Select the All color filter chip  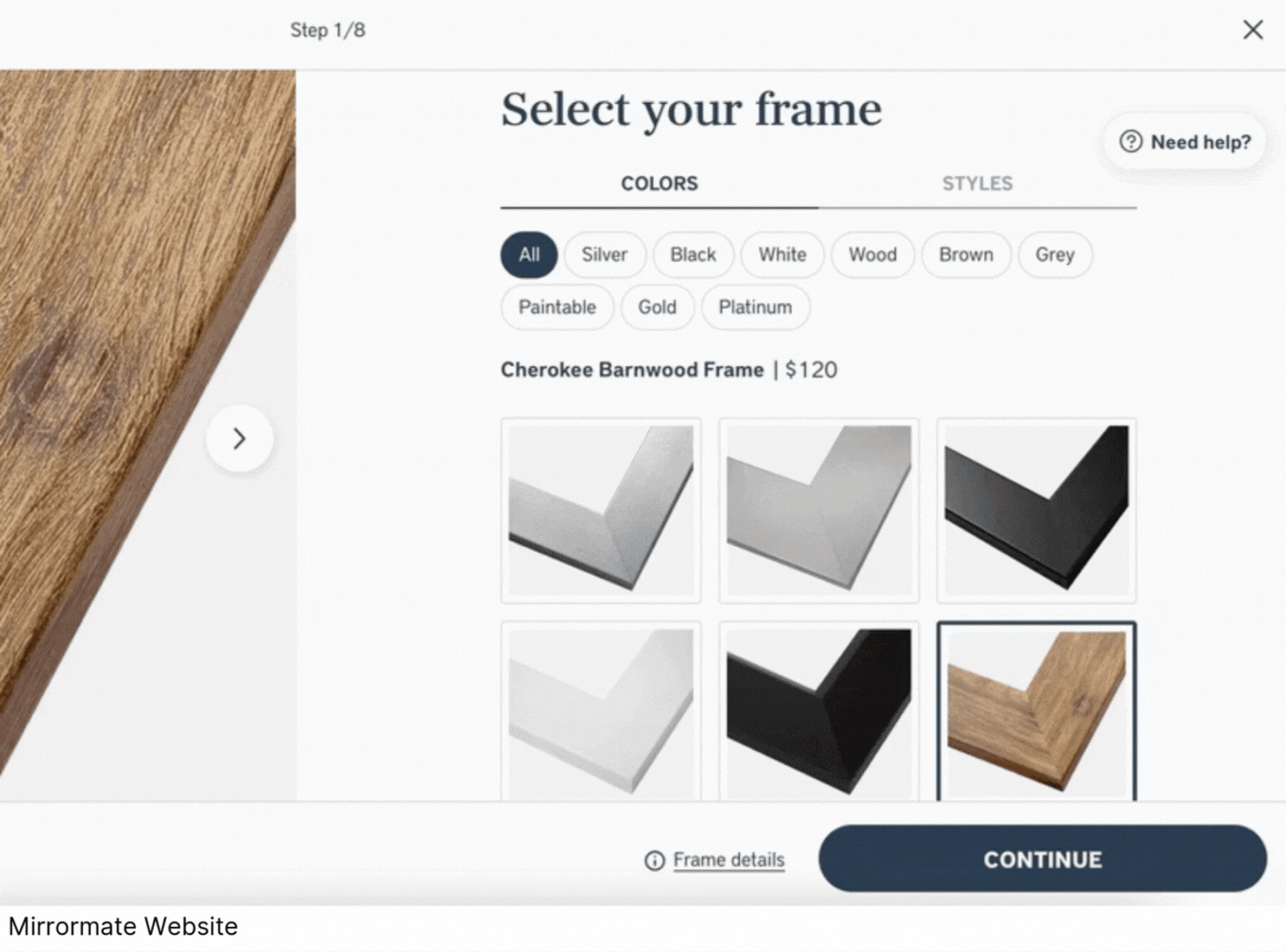(529, 255)
